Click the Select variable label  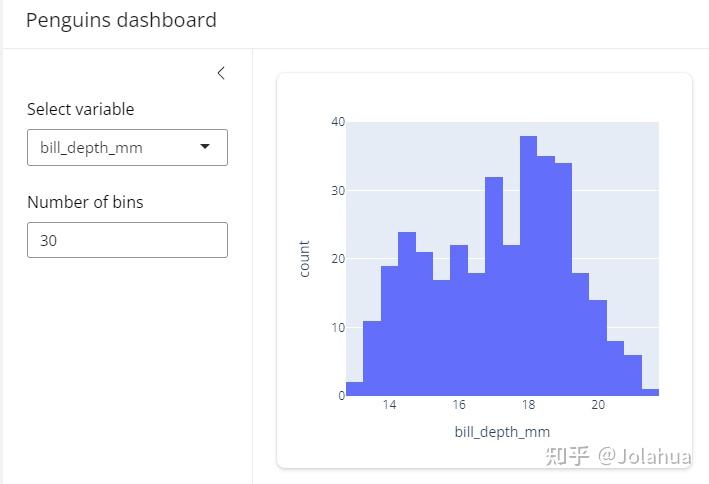pyautogui.click(x=80, y=109)
